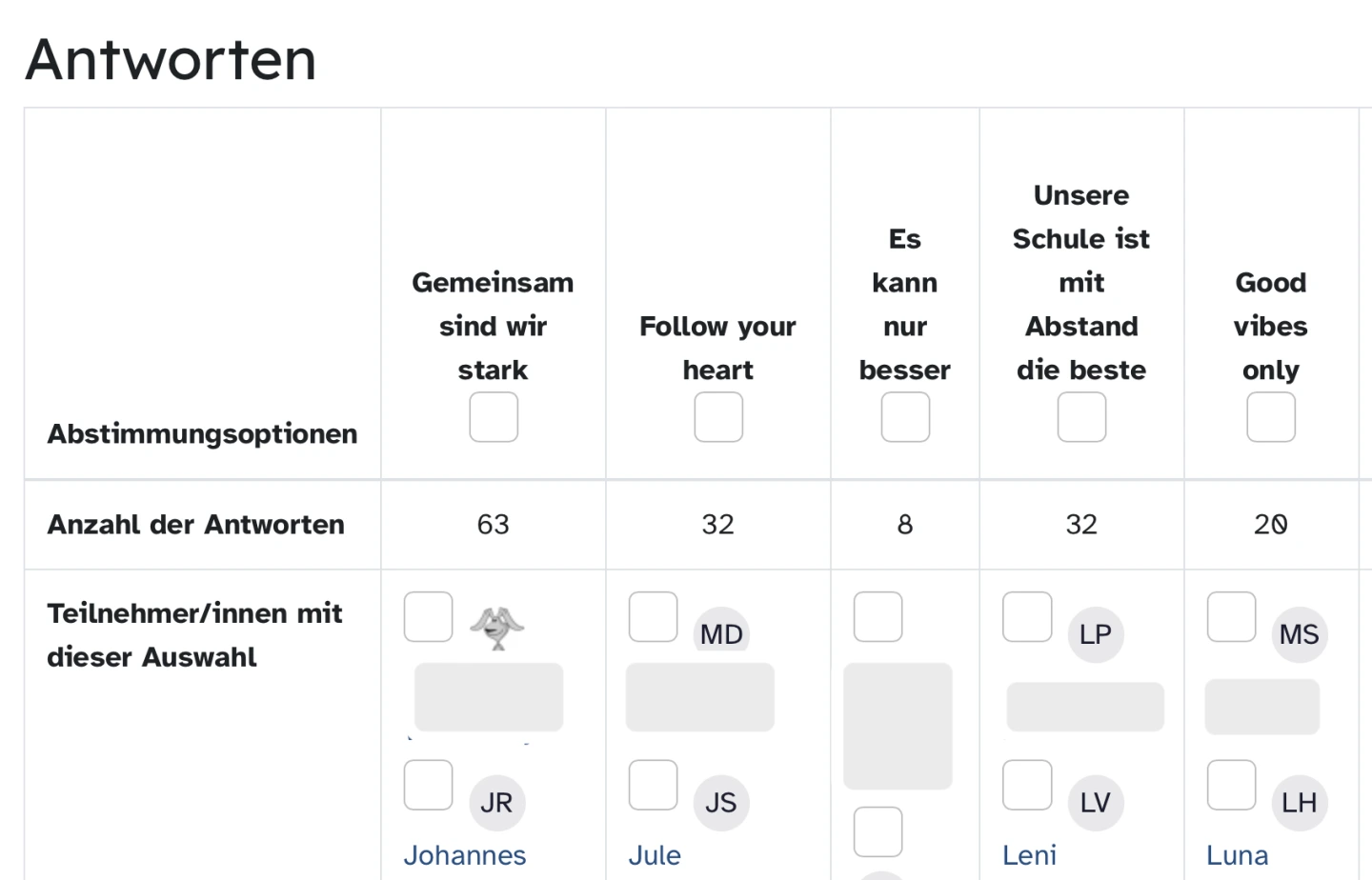Click the LH avatar icon for Luna
Image resolution: width=1372 pixels, height=880 pixels.
(x=1299, y=802)
